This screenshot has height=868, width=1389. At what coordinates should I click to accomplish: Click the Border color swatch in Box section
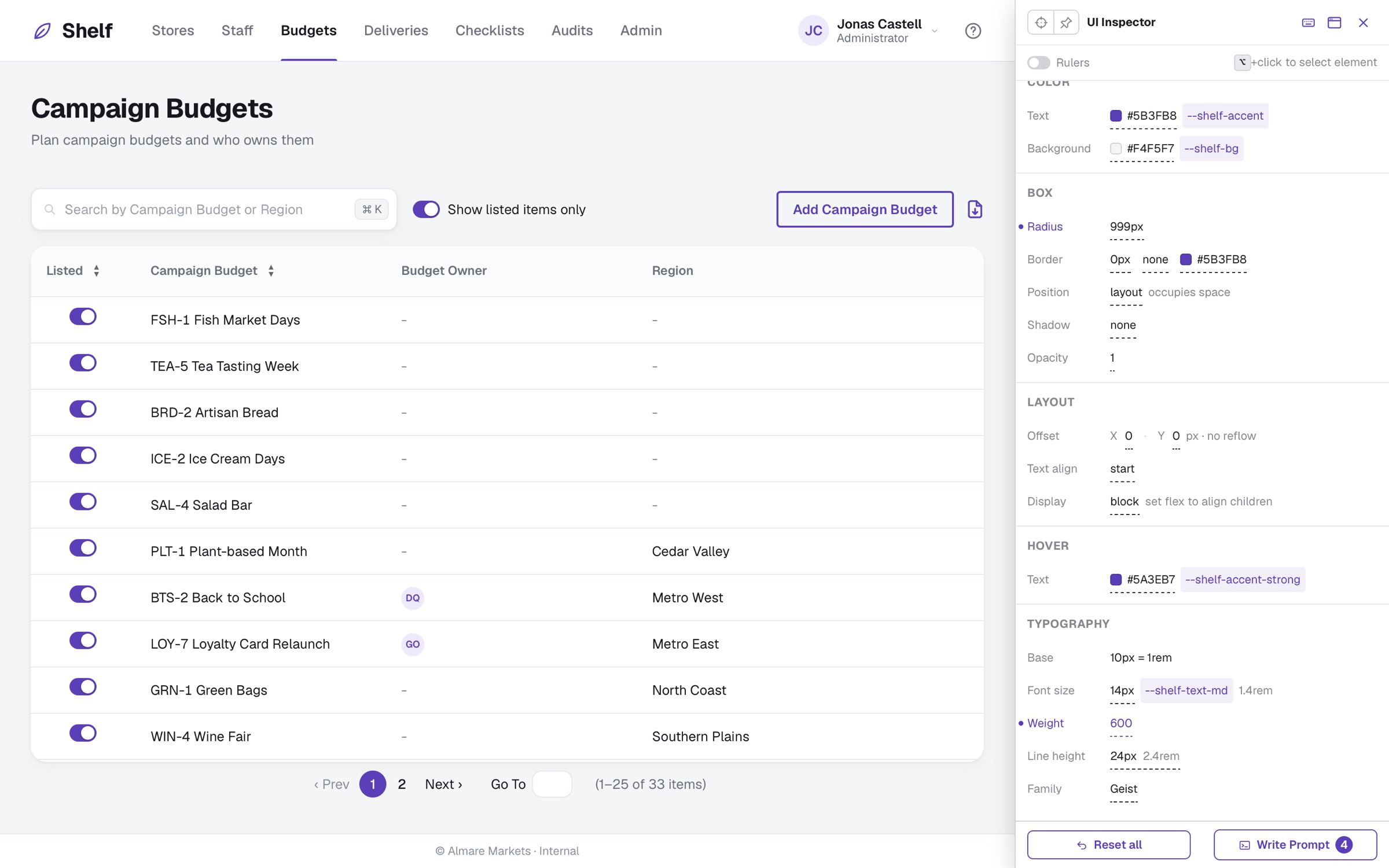pyautogui.click(x=1185, y=259)
